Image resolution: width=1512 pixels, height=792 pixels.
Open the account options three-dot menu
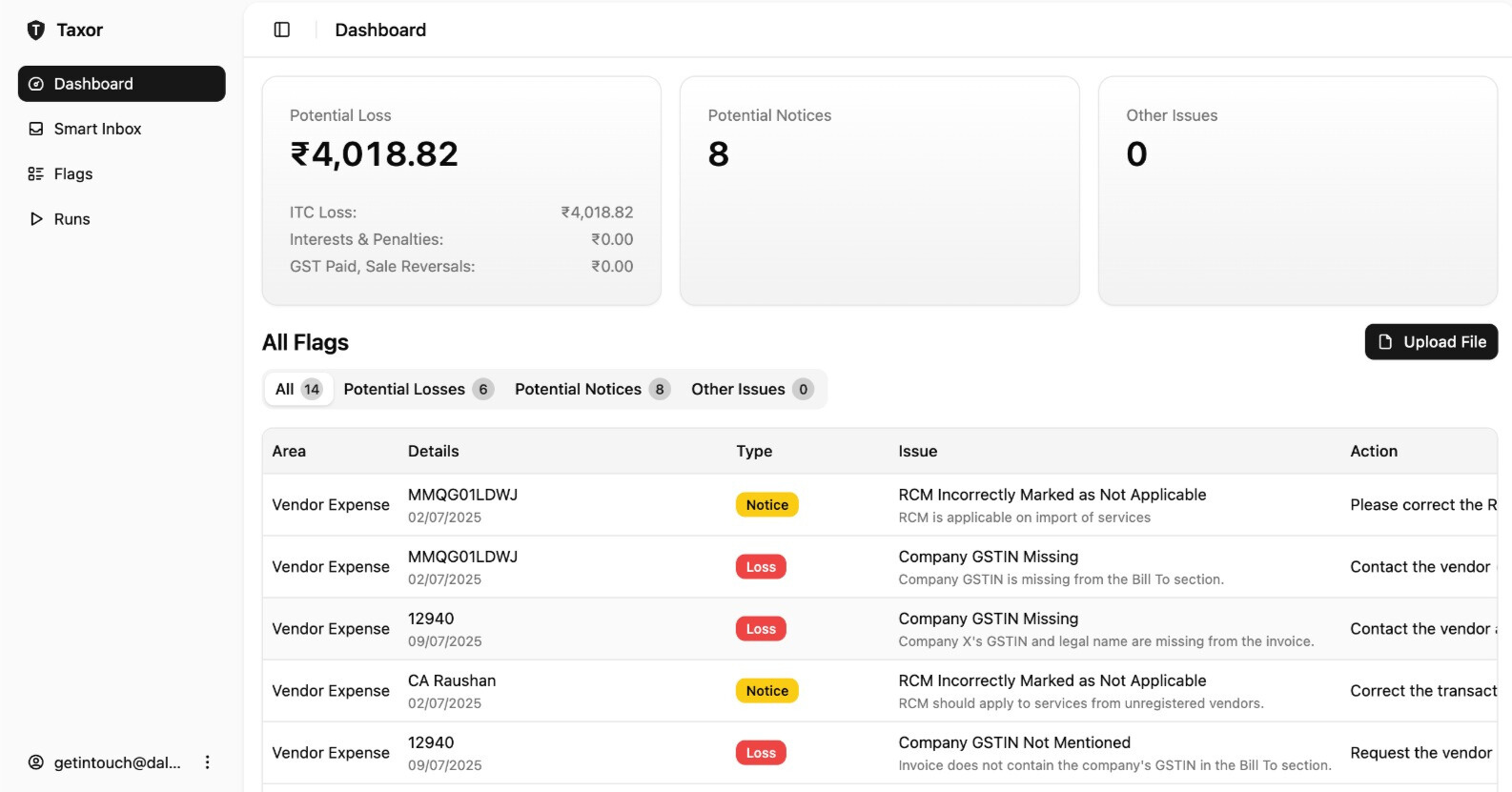pos(207,762)
